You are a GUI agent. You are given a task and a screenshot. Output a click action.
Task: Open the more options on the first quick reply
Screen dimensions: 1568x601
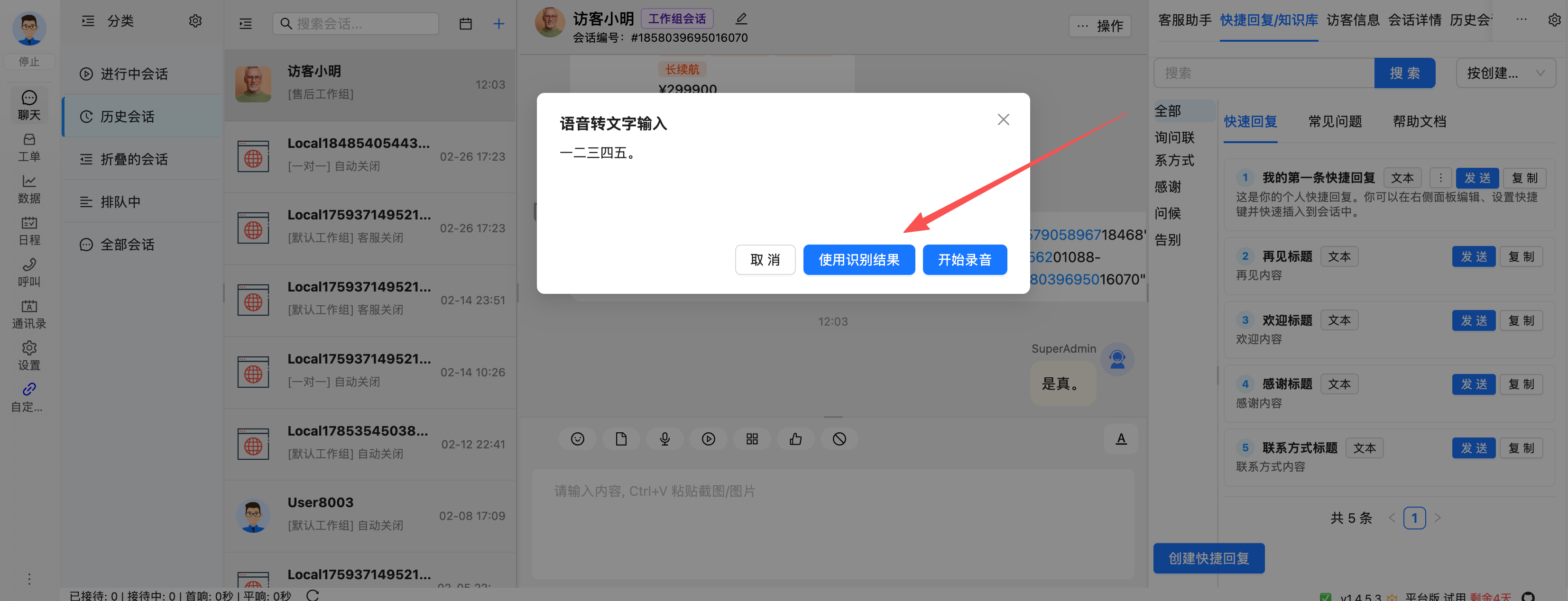pos(1440,178)
